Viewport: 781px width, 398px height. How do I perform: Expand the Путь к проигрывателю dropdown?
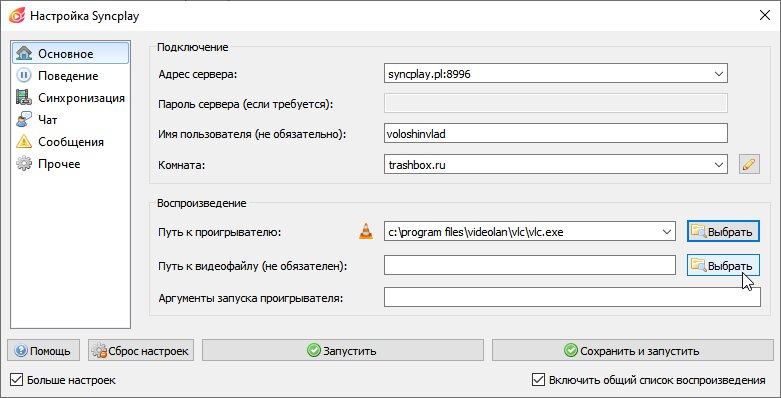[666, 232]
